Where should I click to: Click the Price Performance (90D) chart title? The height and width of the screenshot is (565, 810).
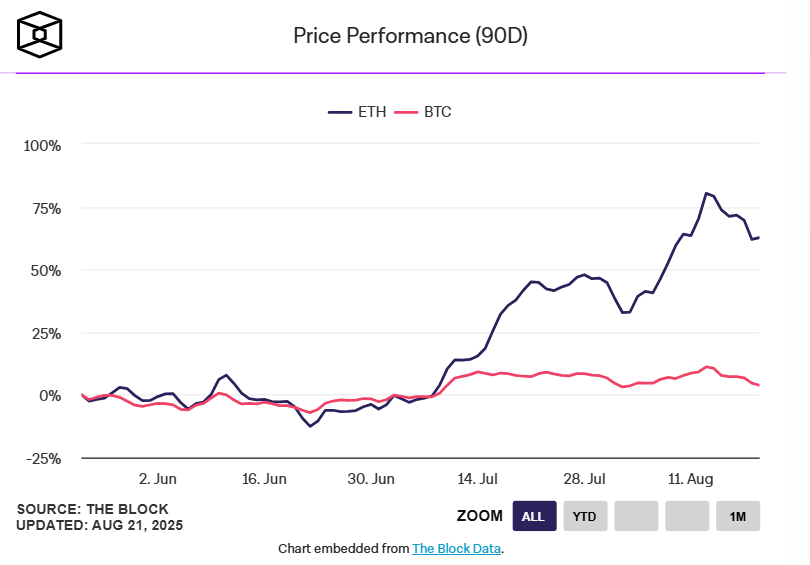(411, 36)
